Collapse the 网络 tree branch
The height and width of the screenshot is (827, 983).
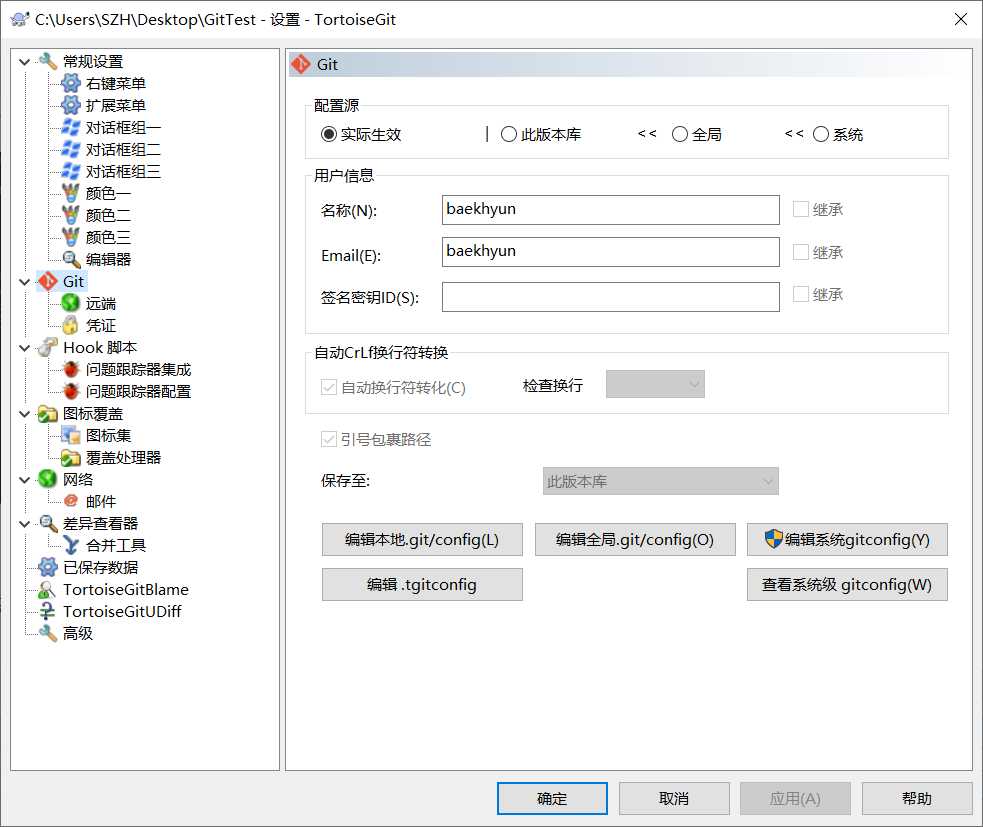(23, 479)
